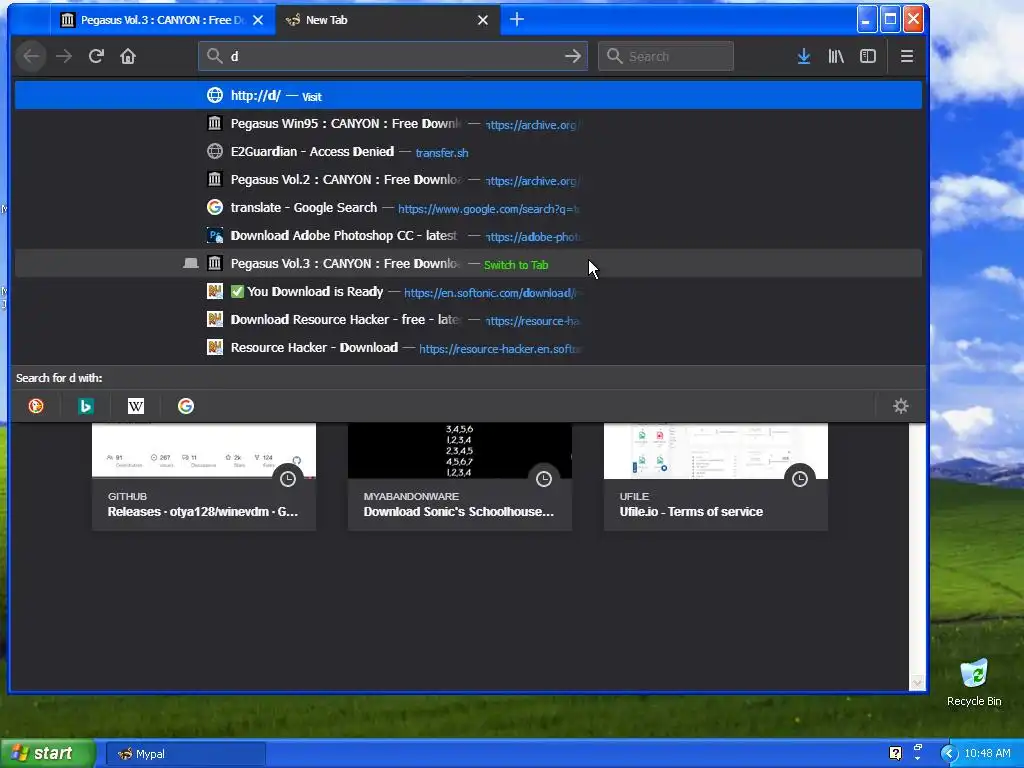Image resolution: width=1024 pixels, height=768 pixels.
Task: Visit the http://d/ suggestion
Action: (x=468, y=96)
